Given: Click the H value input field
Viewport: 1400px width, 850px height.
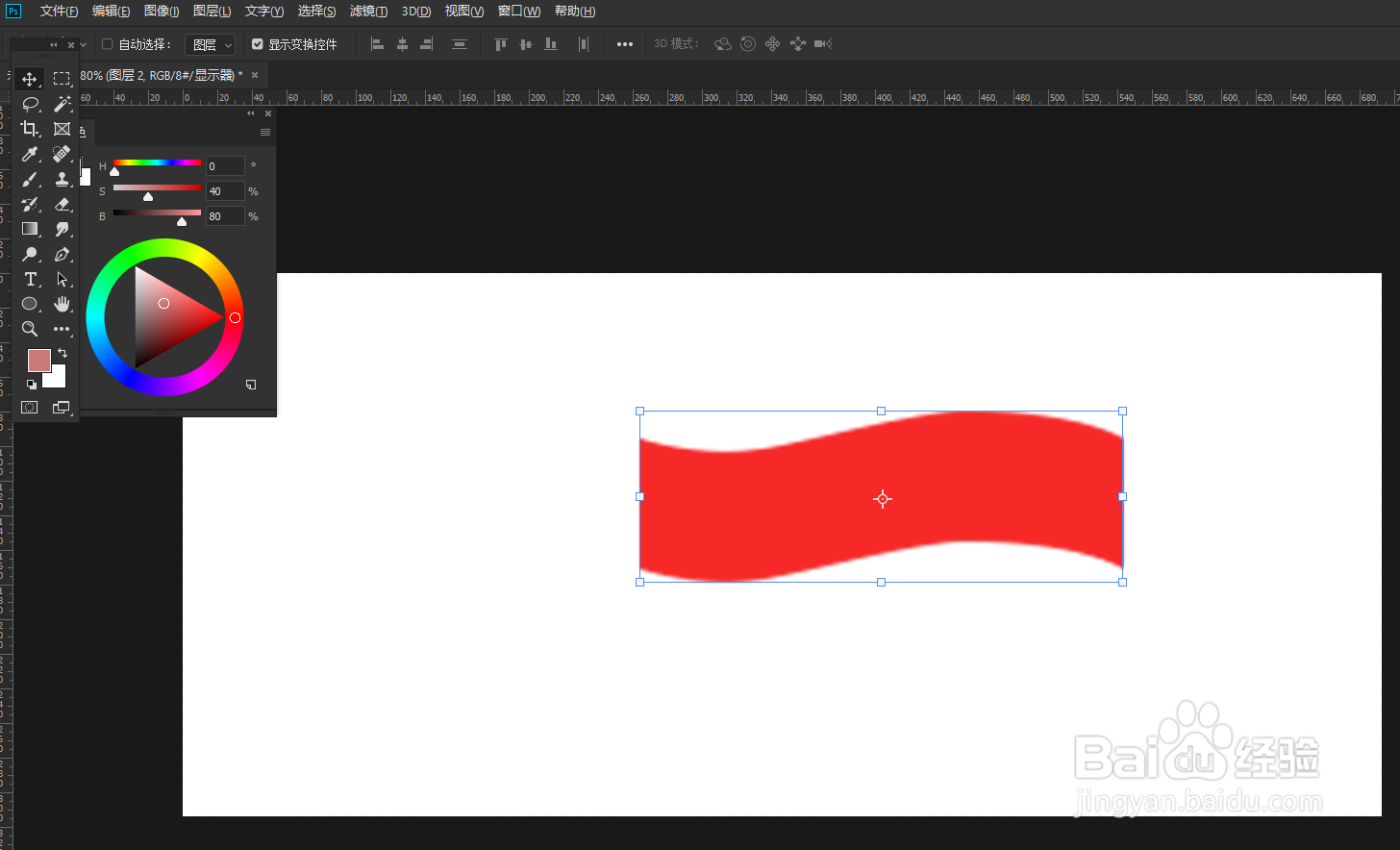Looking at the screenshot, I should 225,166.
